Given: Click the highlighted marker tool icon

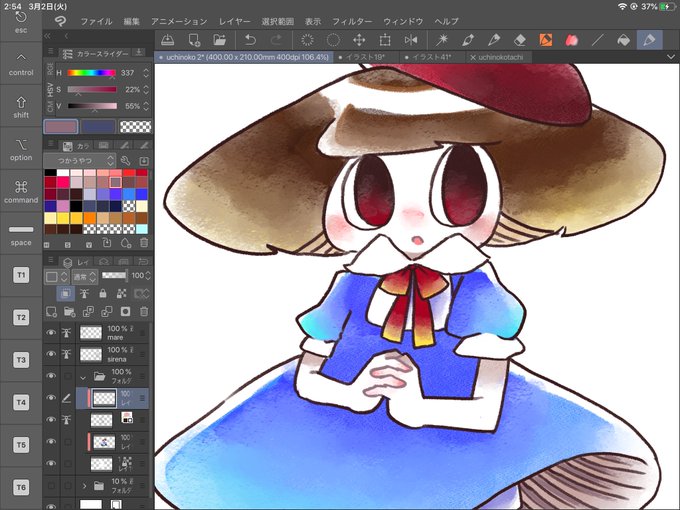Looking at the screenshot, I should click(x=649, y=40).
